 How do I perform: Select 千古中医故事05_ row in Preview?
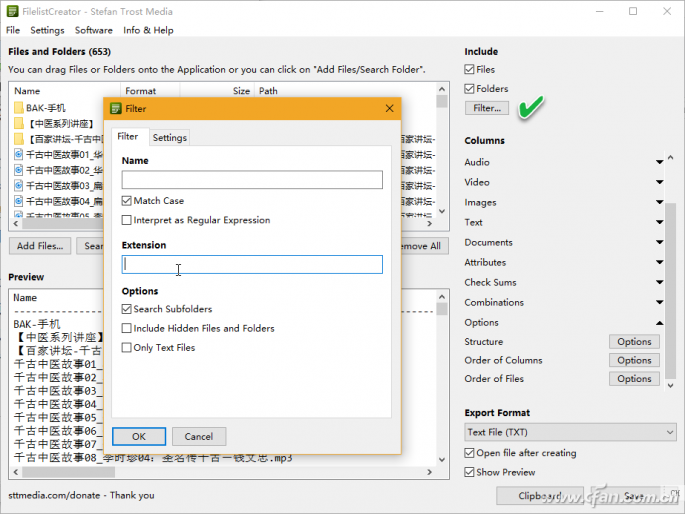point(58,417)
